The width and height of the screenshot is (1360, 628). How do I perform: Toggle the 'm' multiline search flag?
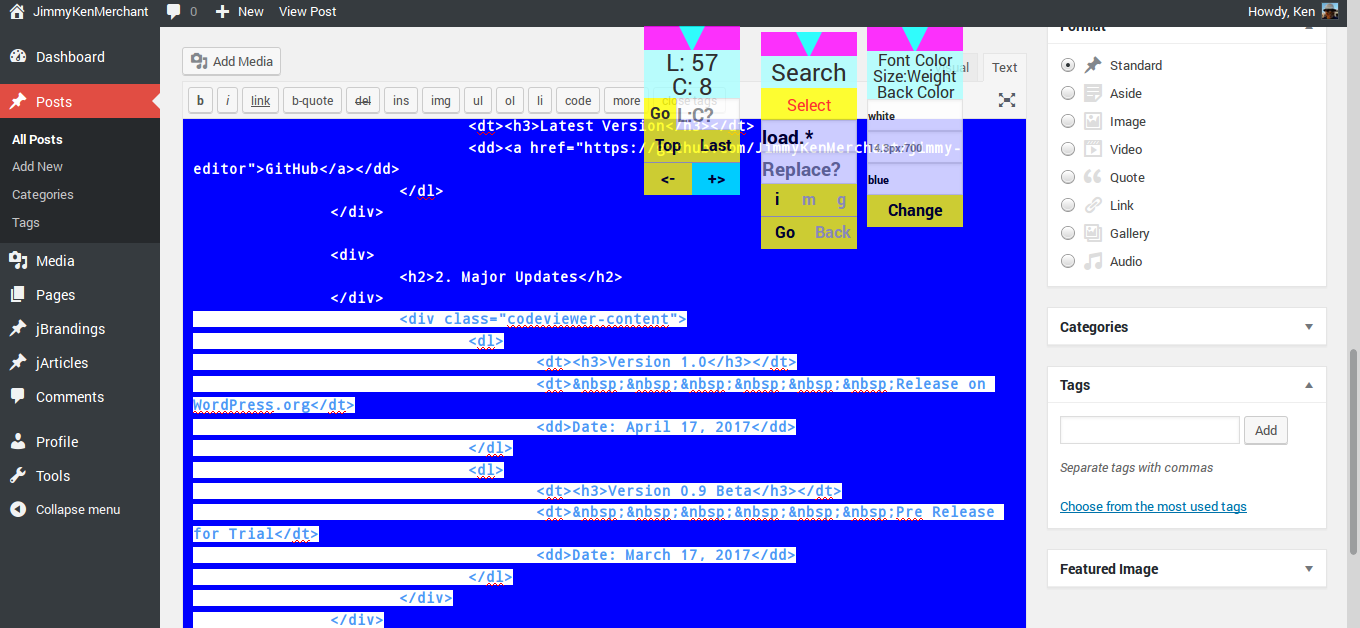coord(809,200)
